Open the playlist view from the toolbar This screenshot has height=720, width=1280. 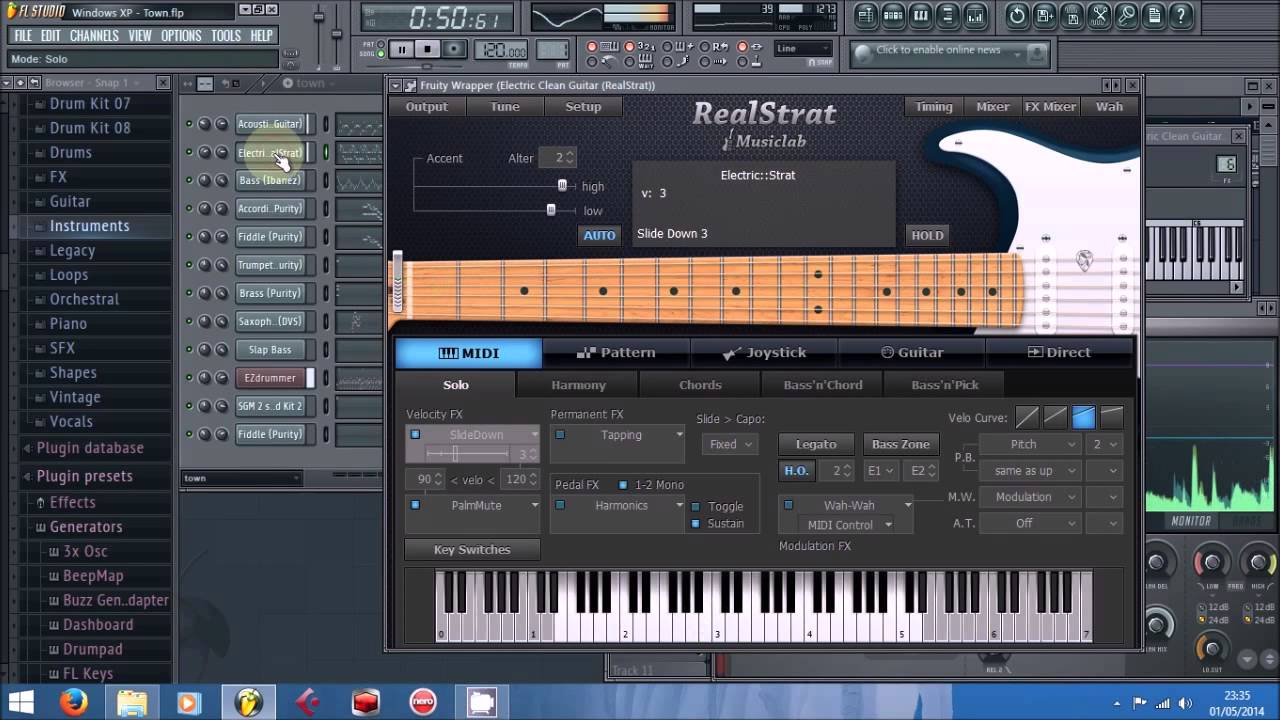click(x=866, y=15)
